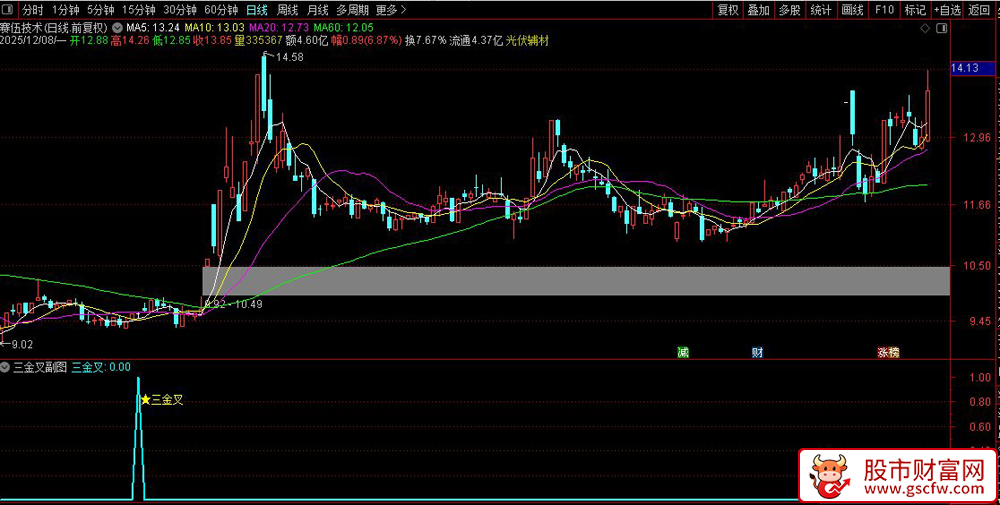The image size is (1000, 505).
Task: Click the 2025/12/08 date label
Action: coord(27,40)
